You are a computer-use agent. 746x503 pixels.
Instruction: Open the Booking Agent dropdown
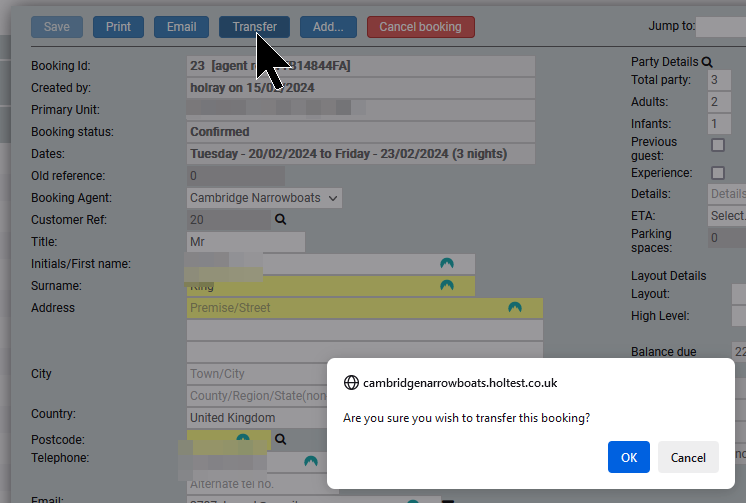tap(265, 198)
